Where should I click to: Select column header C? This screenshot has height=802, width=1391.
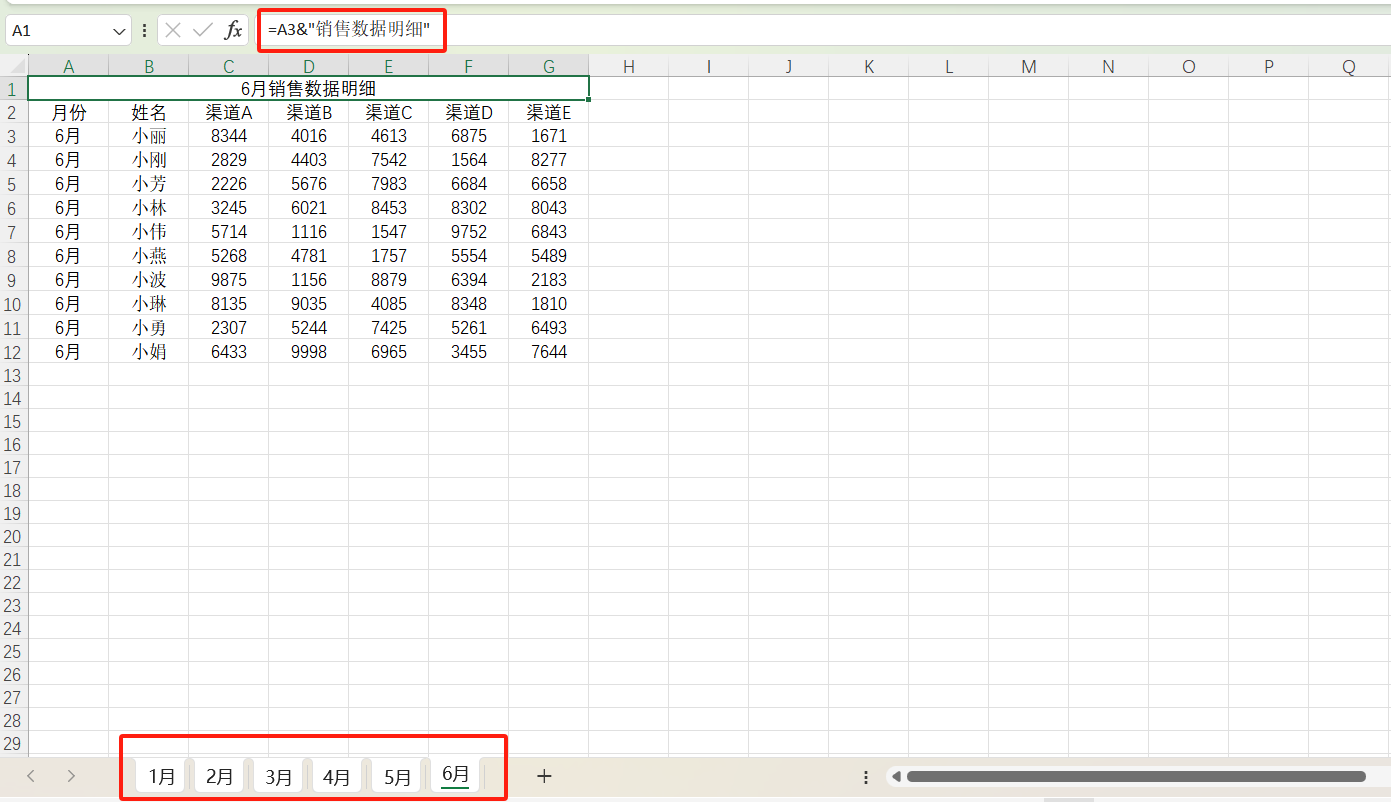[x=229, y=67]
